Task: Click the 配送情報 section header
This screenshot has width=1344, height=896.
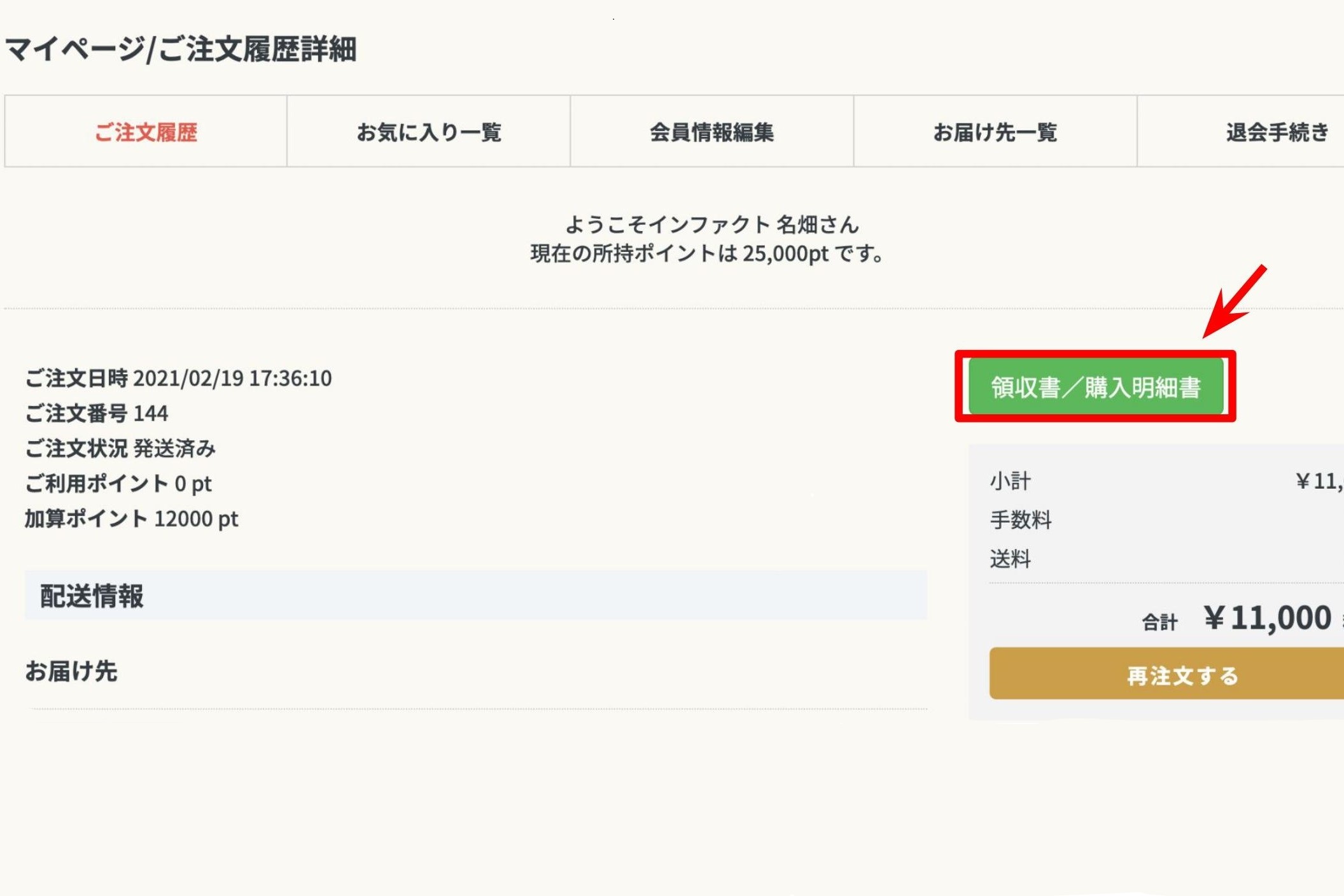Action: click(x=92, y=596)
